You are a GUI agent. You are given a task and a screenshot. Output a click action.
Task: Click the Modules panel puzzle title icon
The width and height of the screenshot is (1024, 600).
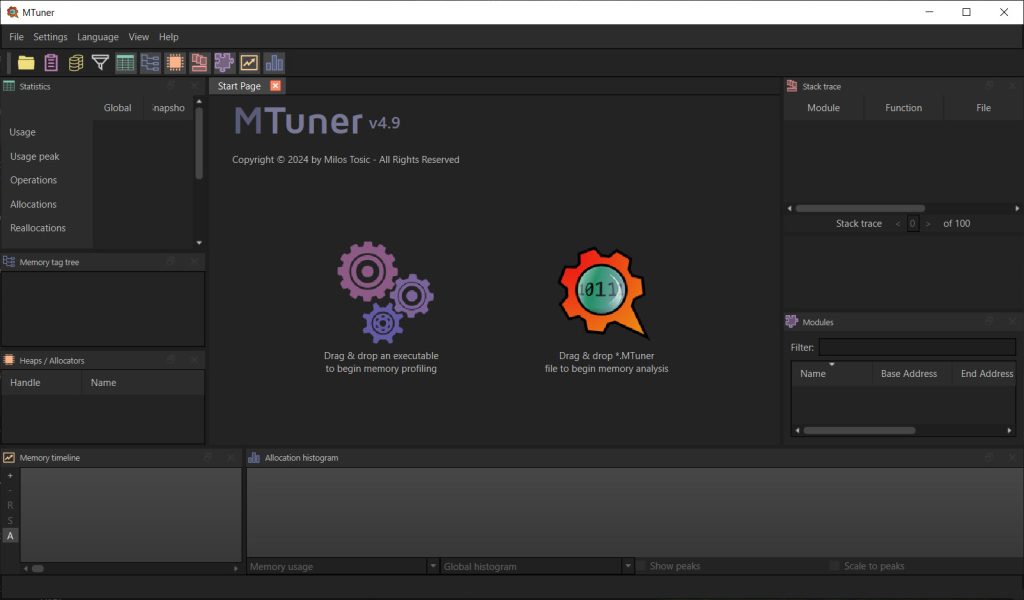pos(792,322)
